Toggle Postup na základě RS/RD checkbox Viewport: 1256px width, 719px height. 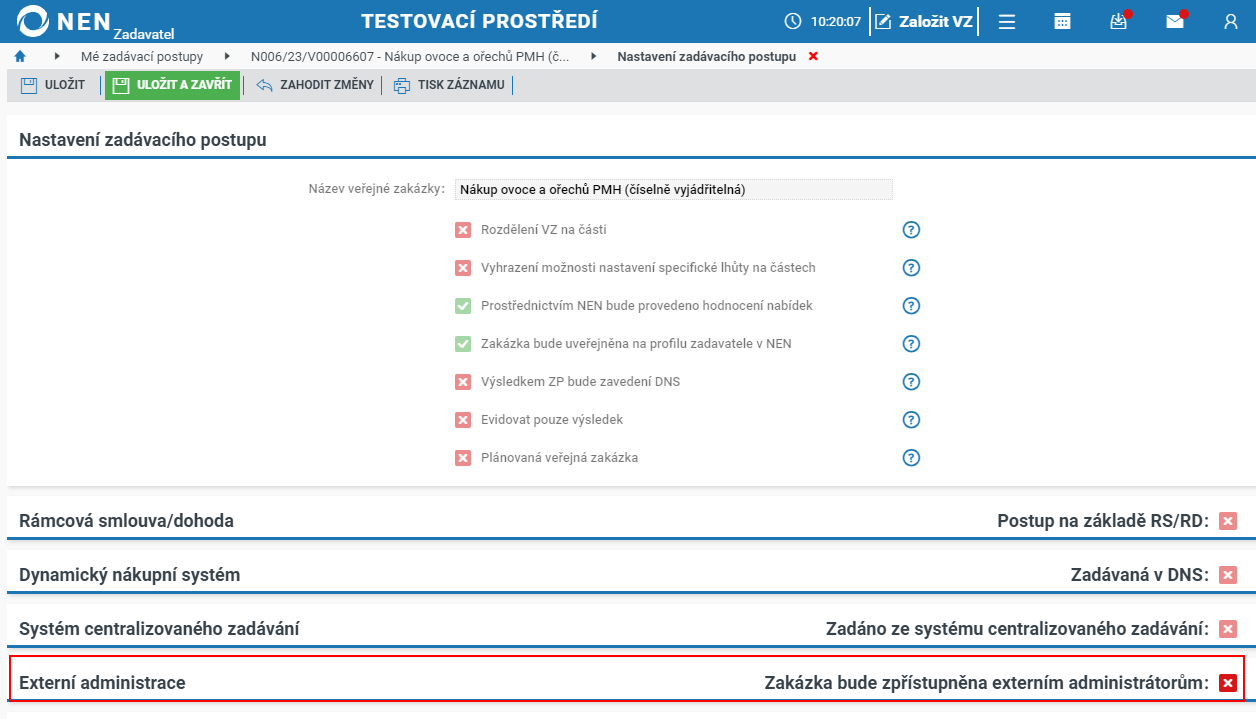click(x=1228, y=521)
